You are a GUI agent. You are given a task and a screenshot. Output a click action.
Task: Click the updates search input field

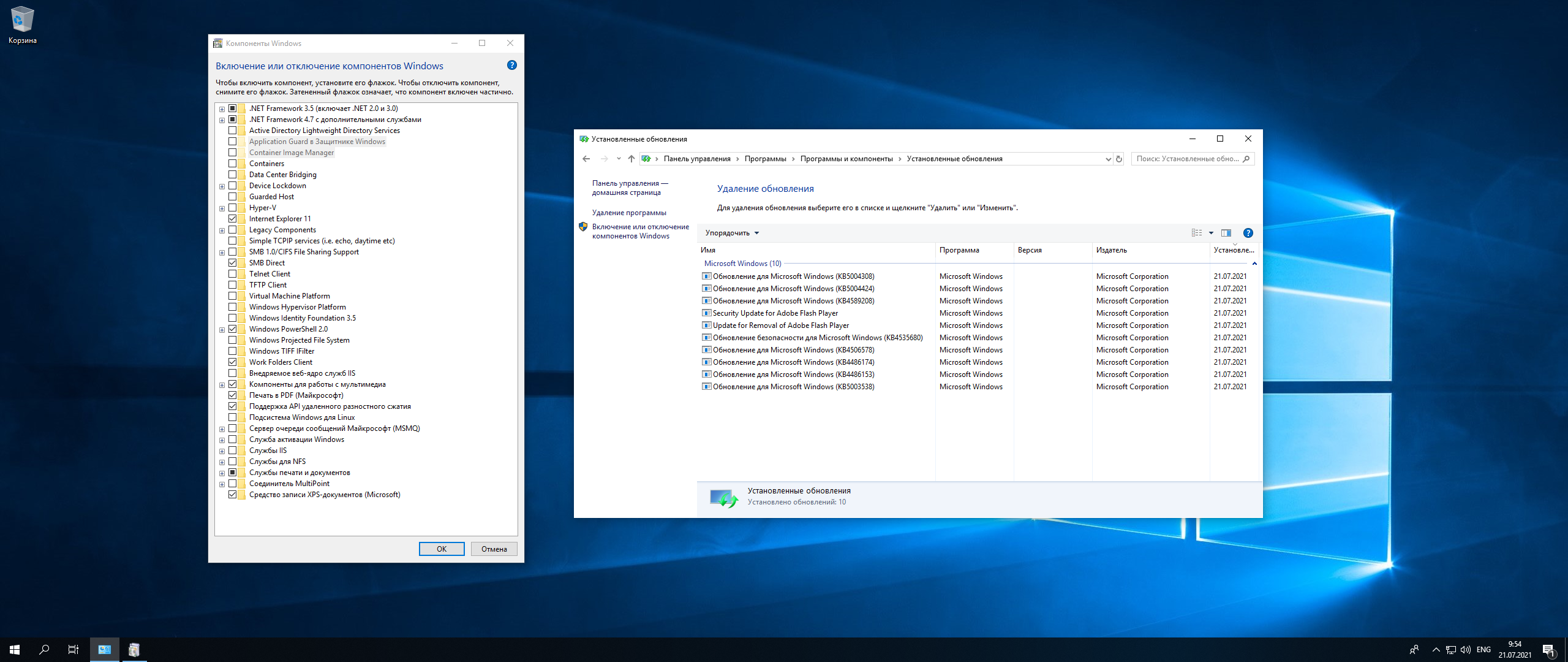pos(1186,159)
